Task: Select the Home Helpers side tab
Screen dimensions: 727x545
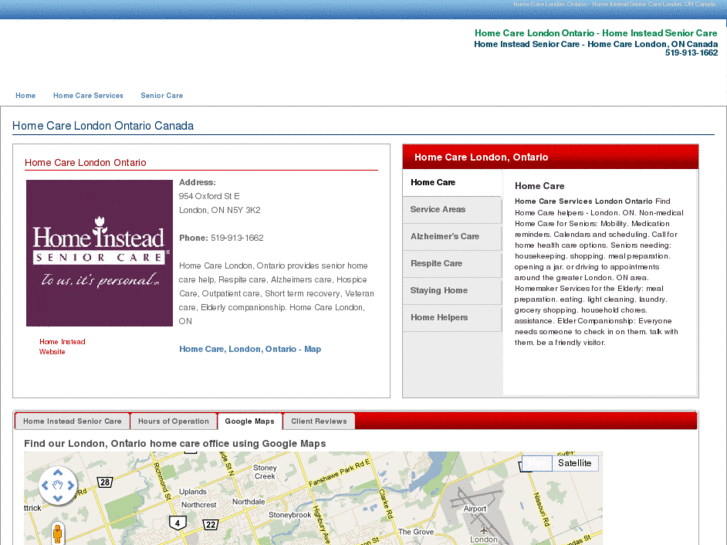Action: click(x=453, y=318)
